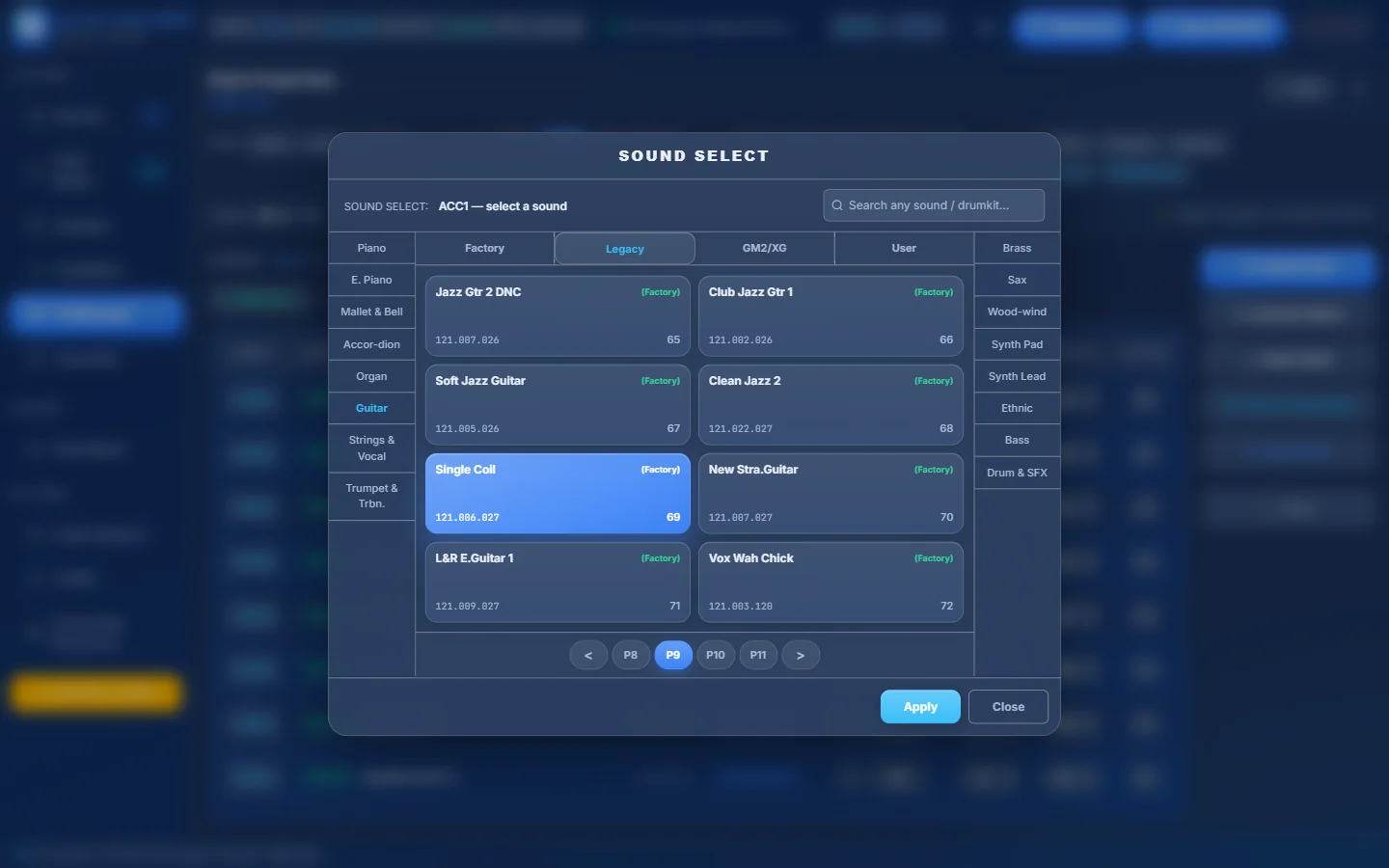Go to previous page arrow

click(588, 655)
